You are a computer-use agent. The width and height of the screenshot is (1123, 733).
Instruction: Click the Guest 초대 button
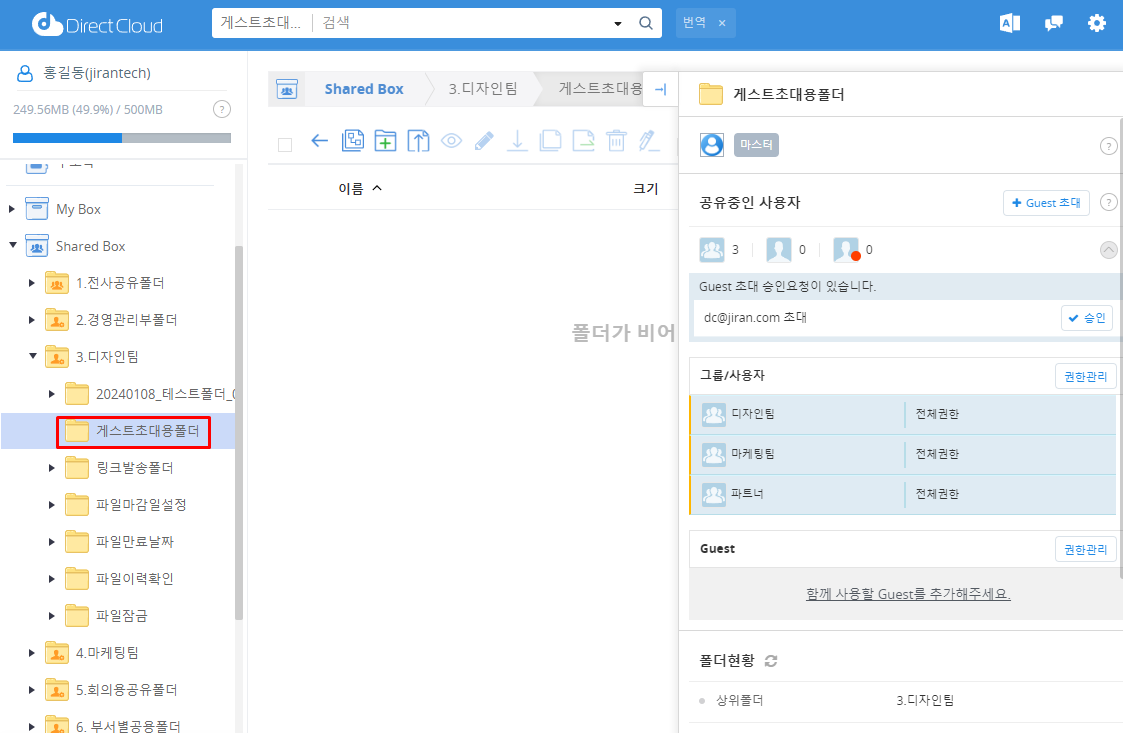click(1046, 203)
